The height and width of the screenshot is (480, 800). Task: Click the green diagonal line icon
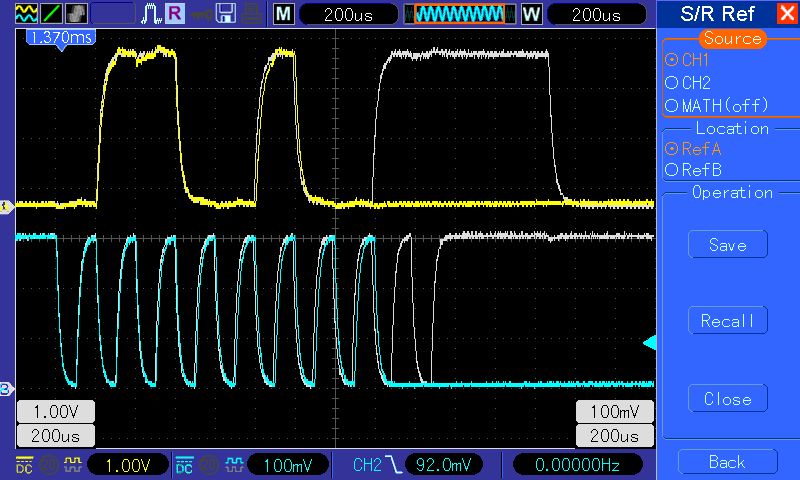(x=50, y=14)
